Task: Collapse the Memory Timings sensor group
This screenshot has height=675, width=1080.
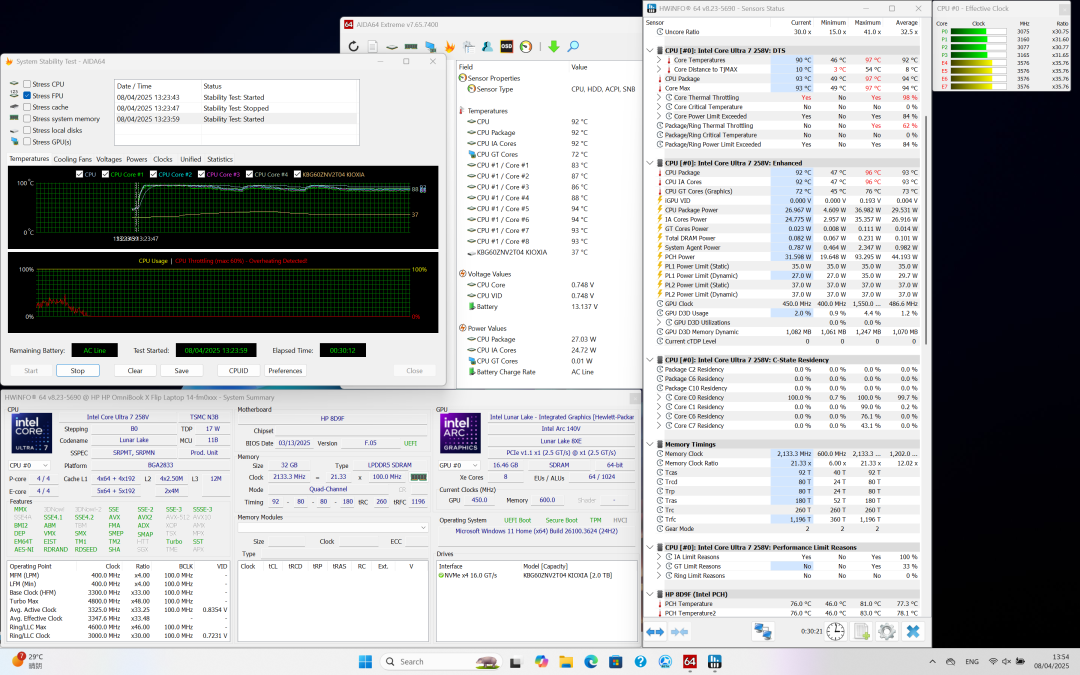Action: 650,444
